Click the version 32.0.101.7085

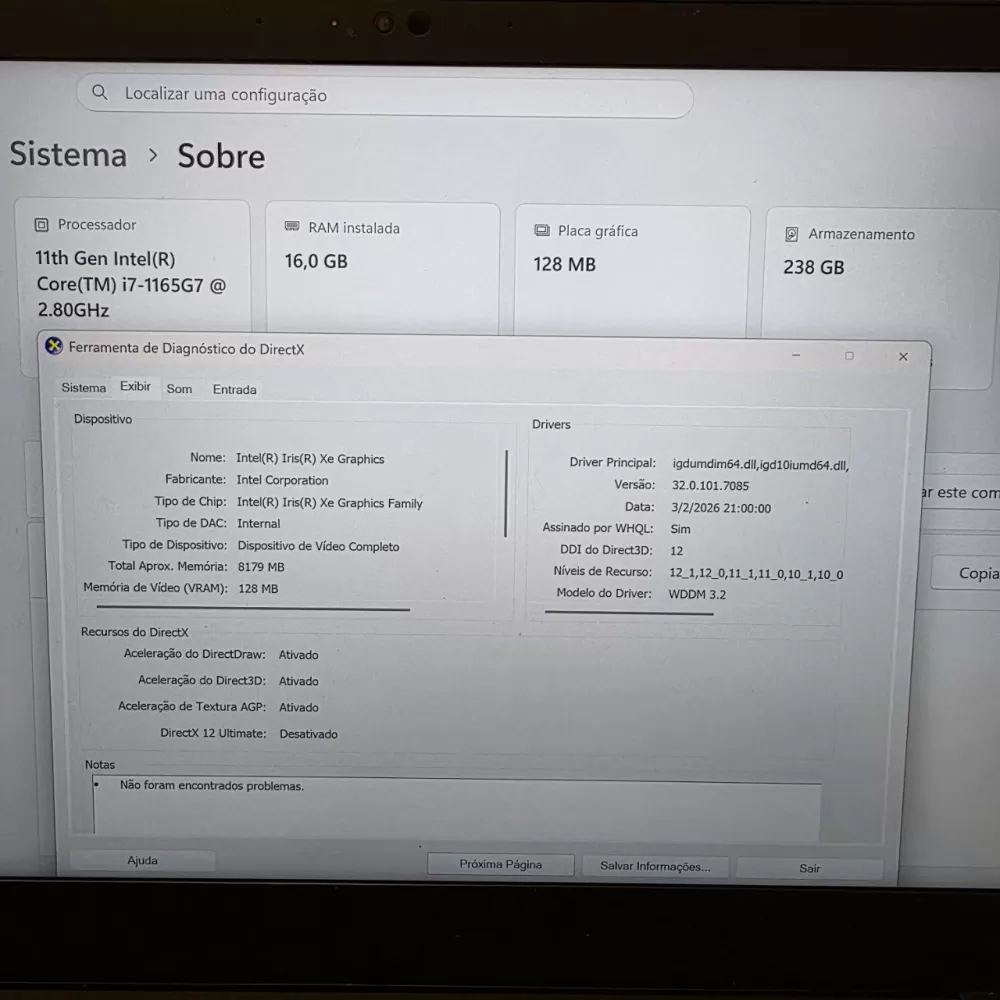click(x=710, y=485)
